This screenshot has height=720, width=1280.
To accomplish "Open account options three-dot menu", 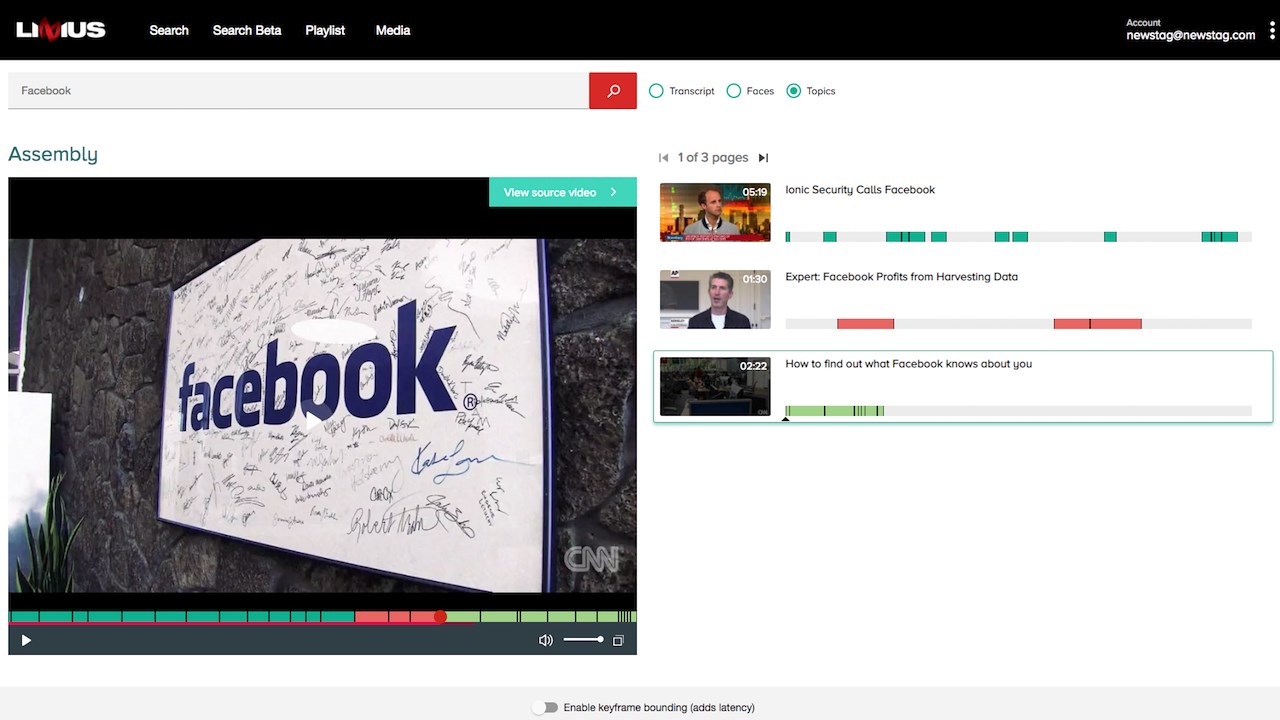I will click(x=1272, y=30).
